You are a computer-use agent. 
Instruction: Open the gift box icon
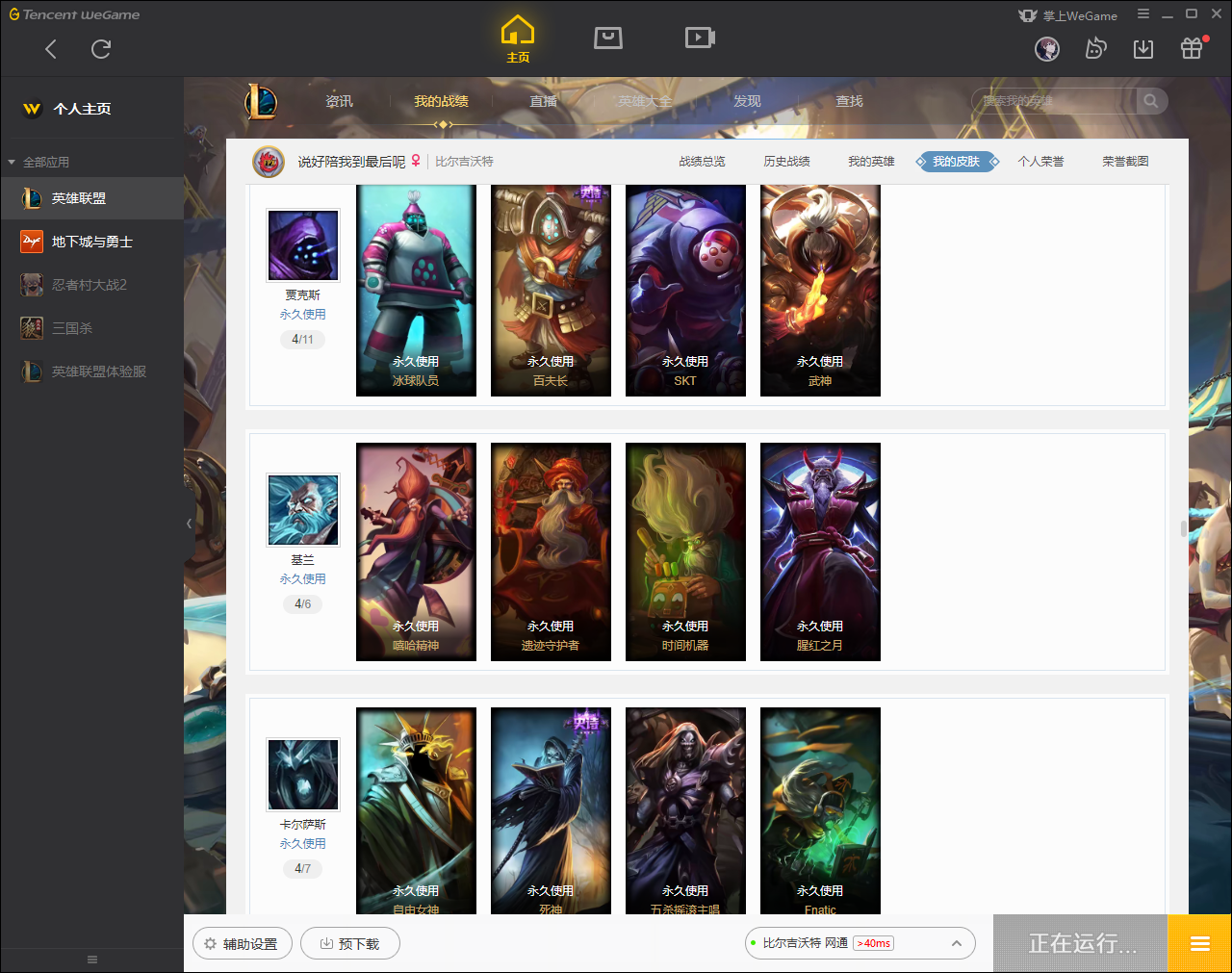tap(1192, 48)
